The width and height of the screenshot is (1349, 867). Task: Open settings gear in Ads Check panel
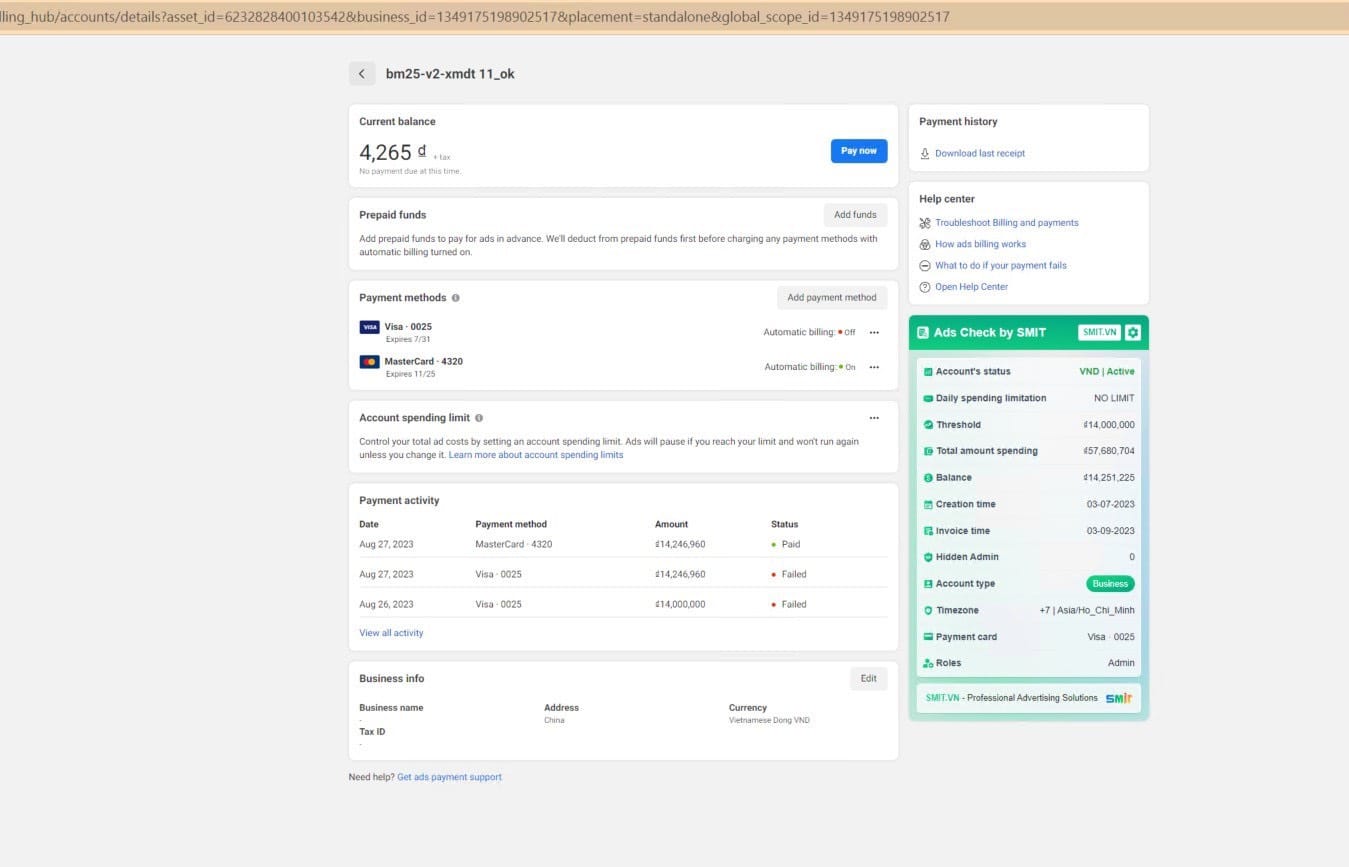(1132, 332)
